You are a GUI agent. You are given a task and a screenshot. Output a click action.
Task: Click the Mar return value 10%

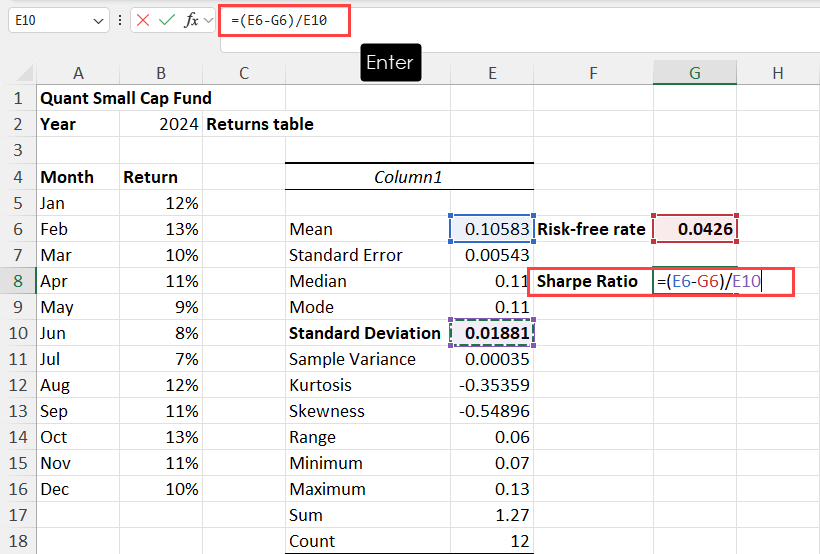click(x=161, y=255)
